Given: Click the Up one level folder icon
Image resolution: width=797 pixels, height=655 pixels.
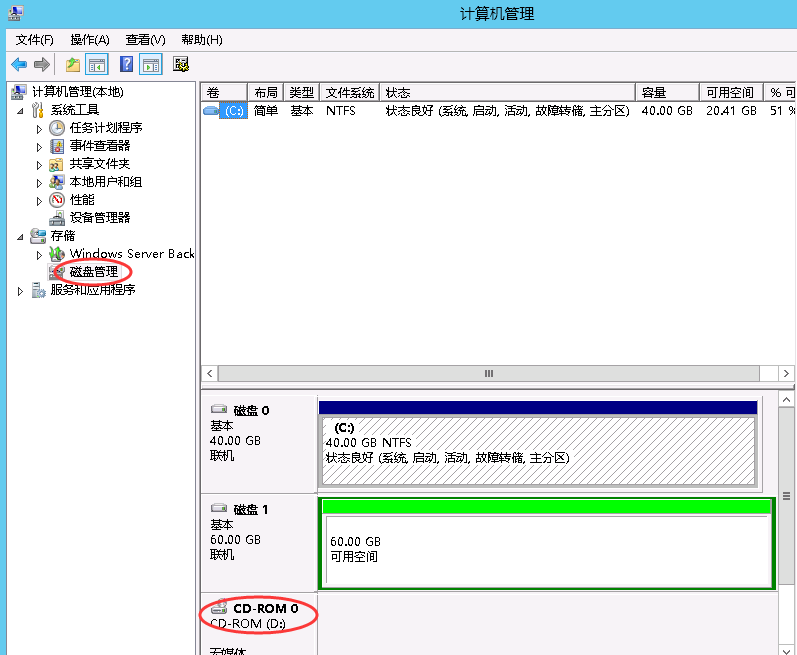Looking at the screenshot, I should pos(73,65).
